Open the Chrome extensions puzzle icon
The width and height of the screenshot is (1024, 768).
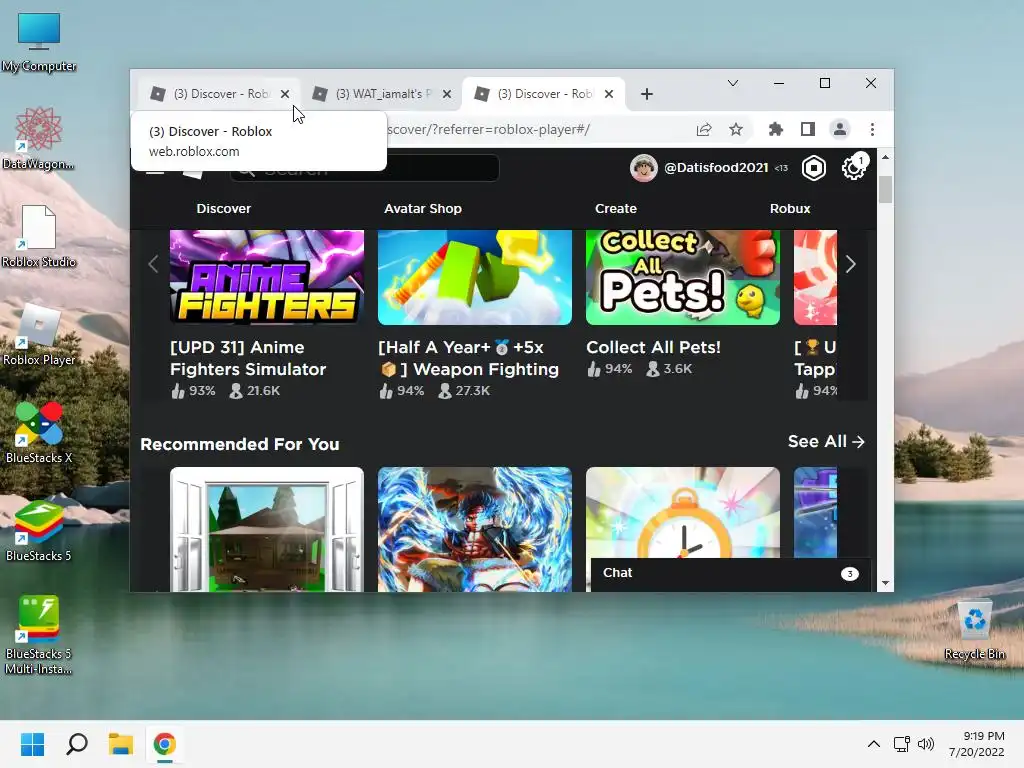(775, 129)
